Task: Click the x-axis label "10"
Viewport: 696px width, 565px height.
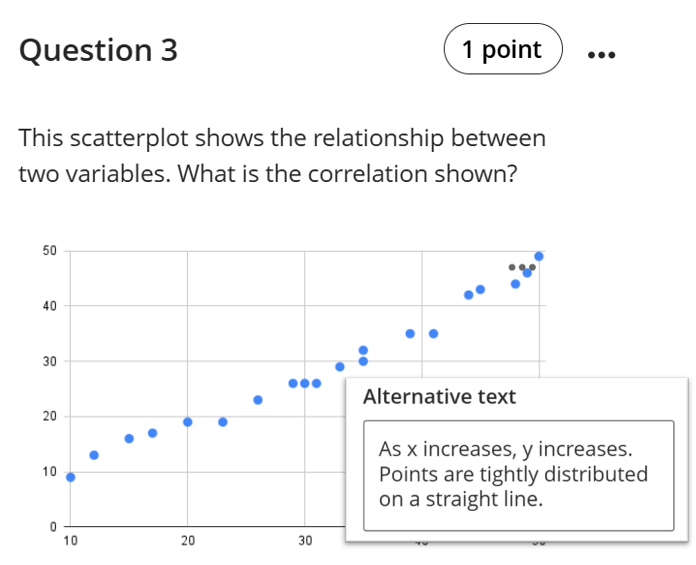Action: point(70,541)
